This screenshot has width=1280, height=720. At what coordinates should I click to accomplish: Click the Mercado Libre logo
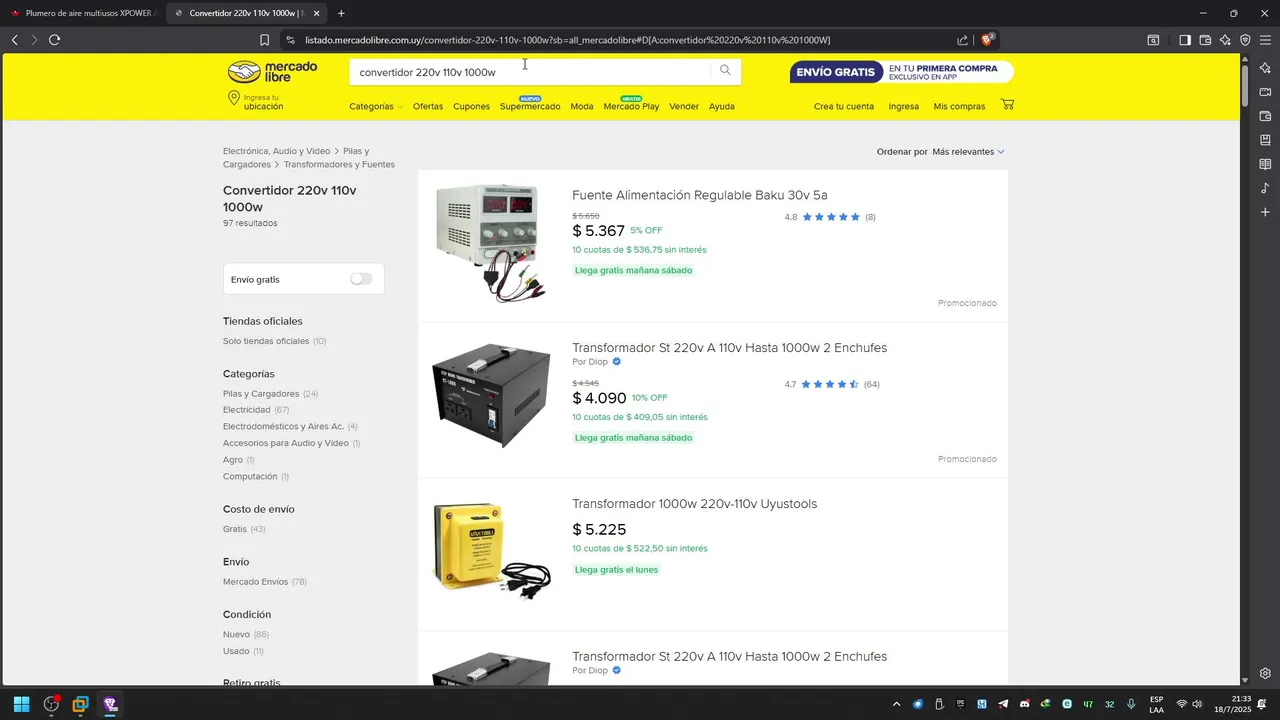[x=272, y=72]
